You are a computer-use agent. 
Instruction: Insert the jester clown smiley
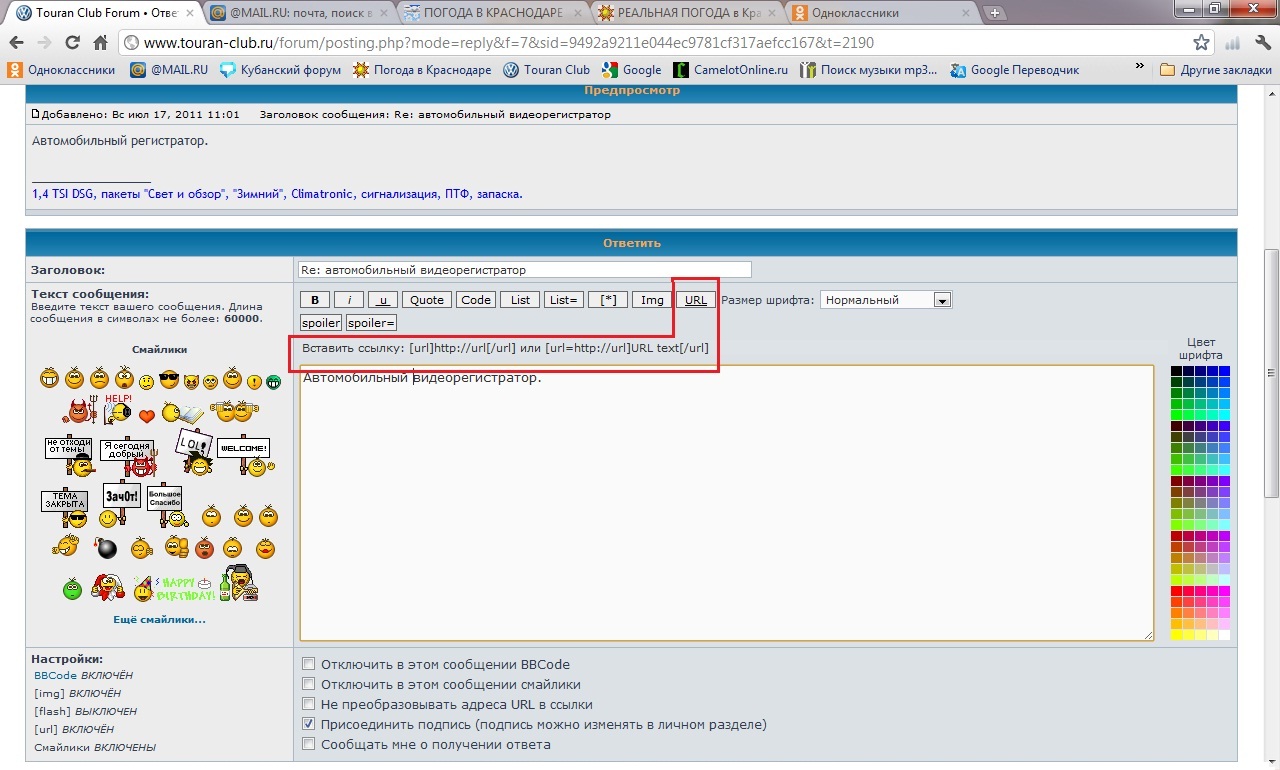[108, 586]
